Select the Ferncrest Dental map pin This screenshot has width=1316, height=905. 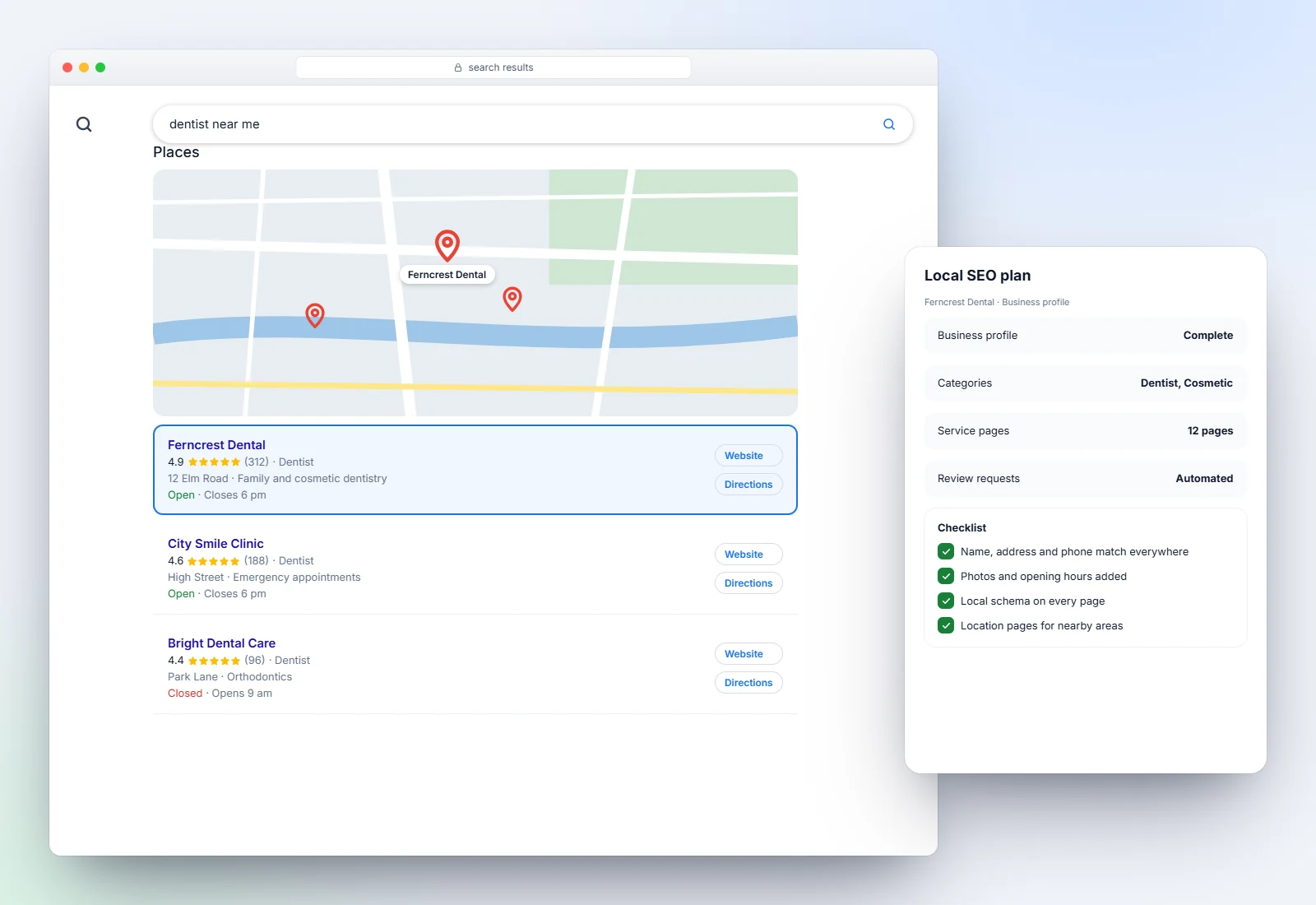point(447,245)
